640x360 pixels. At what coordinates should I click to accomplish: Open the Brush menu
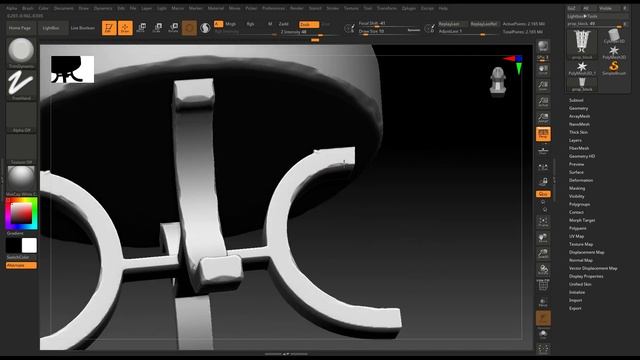28,8
